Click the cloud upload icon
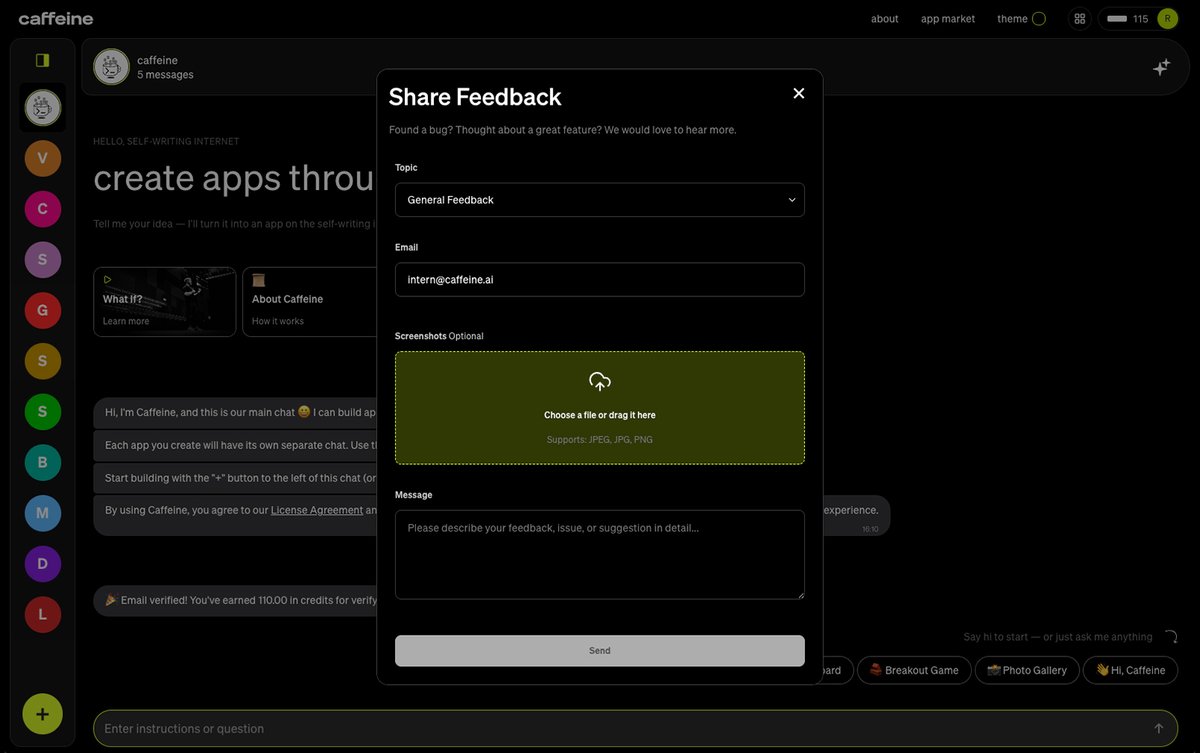Viewport: 1200px width, 753px height. 600,381
